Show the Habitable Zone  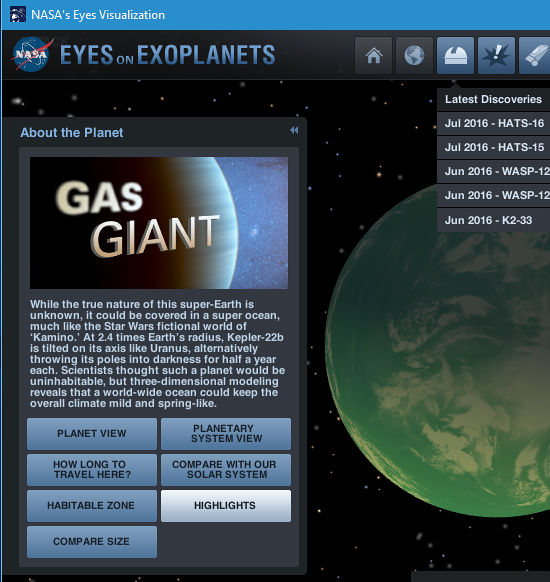click(92, 506)
